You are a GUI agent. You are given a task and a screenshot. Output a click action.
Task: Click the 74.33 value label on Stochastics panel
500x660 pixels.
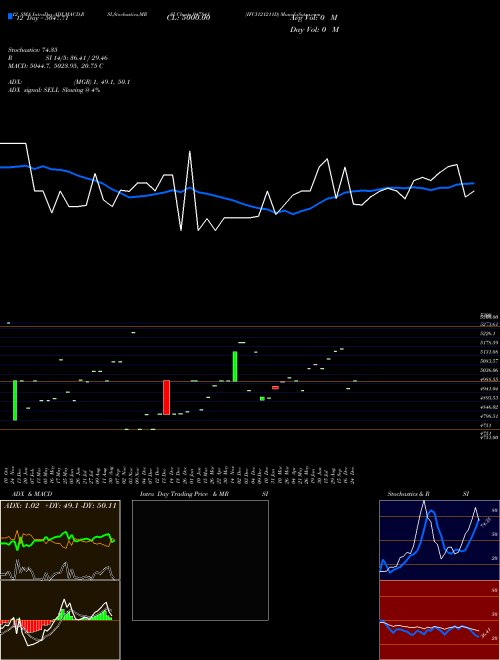(x=484, y=524)
